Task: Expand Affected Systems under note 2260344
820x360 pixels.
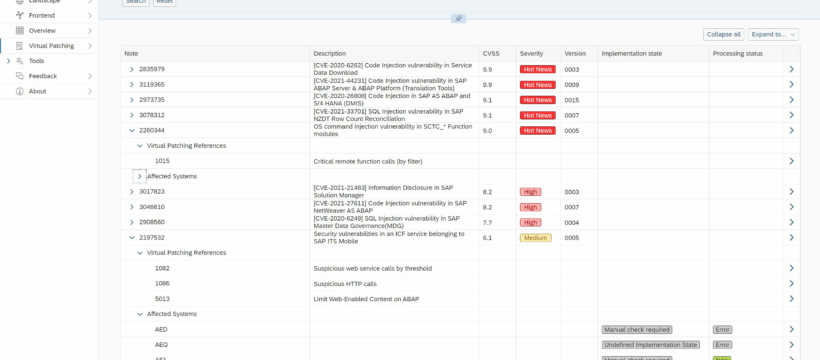Action: [140, 176]
